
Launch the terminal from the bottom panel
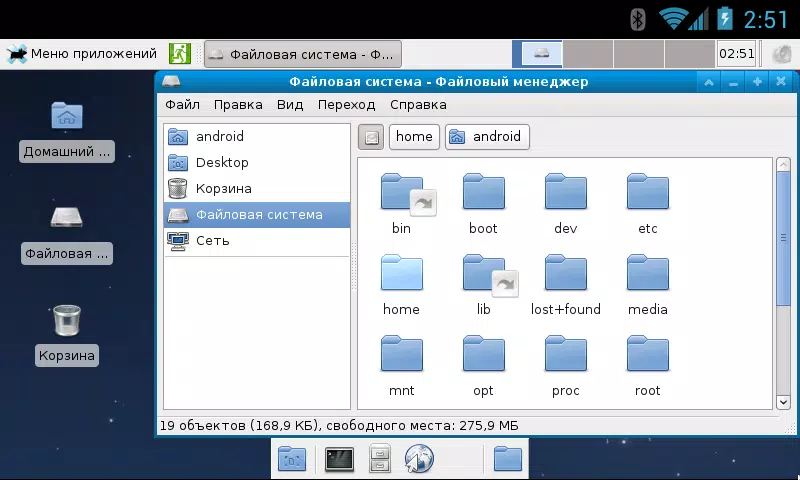(x=339, y=459)
